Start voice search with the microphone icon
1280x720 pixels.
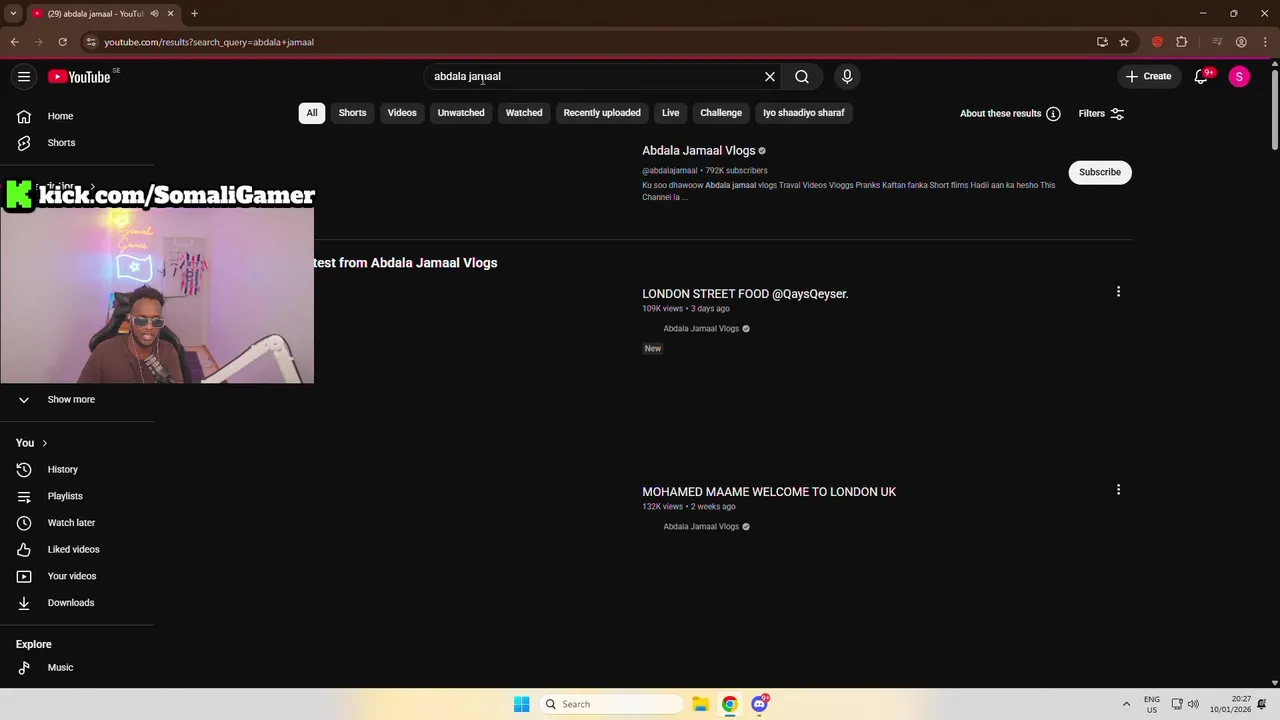click(x=847, y=77)
